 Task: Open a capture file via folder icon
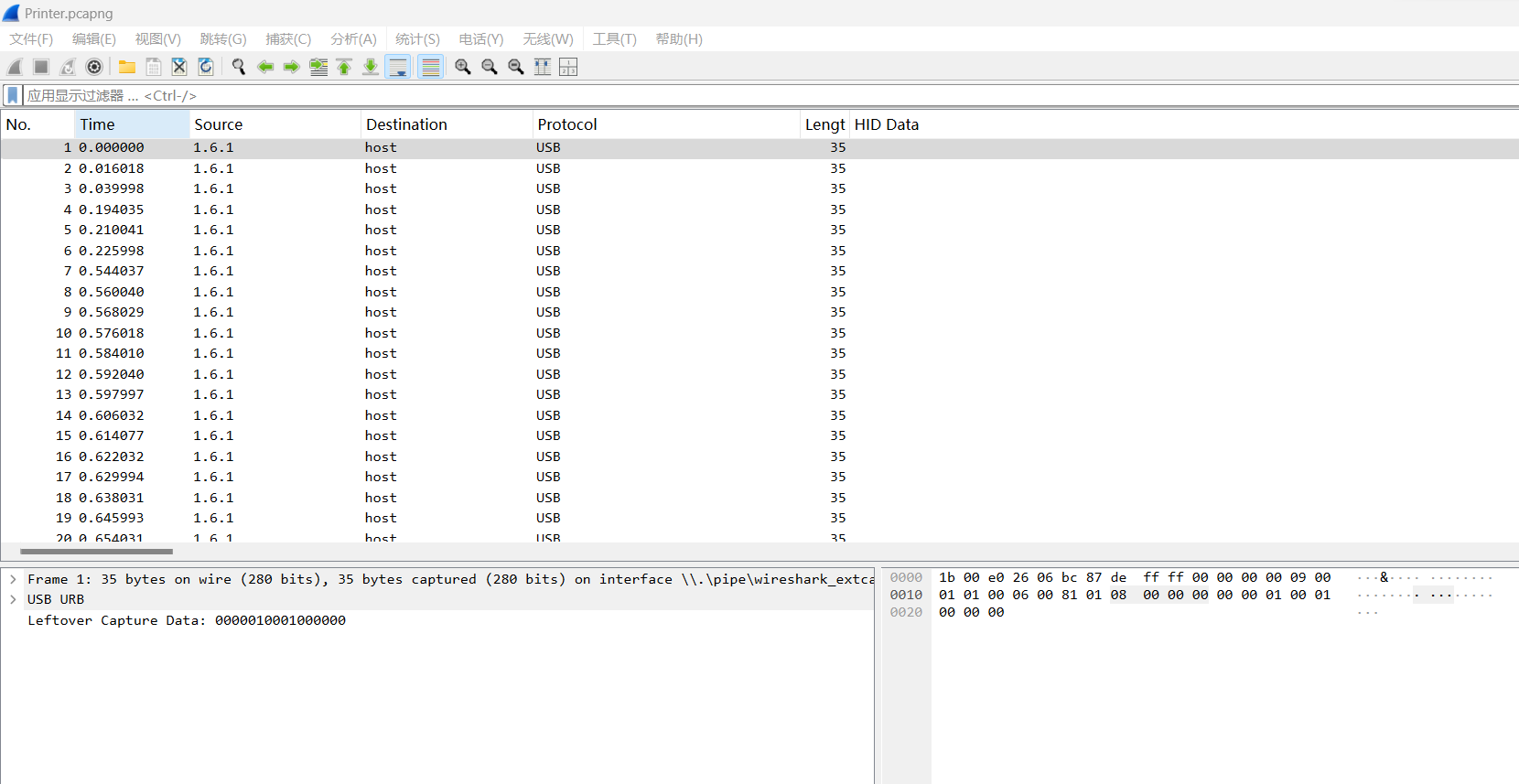click(x=127, y=67)
